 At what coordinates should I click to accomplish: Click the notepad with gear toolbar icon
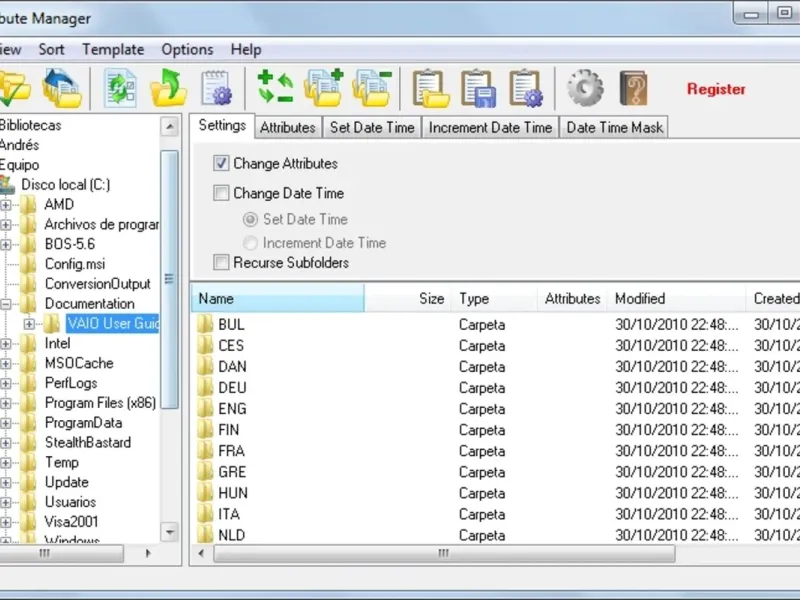(x=216, y=88)
